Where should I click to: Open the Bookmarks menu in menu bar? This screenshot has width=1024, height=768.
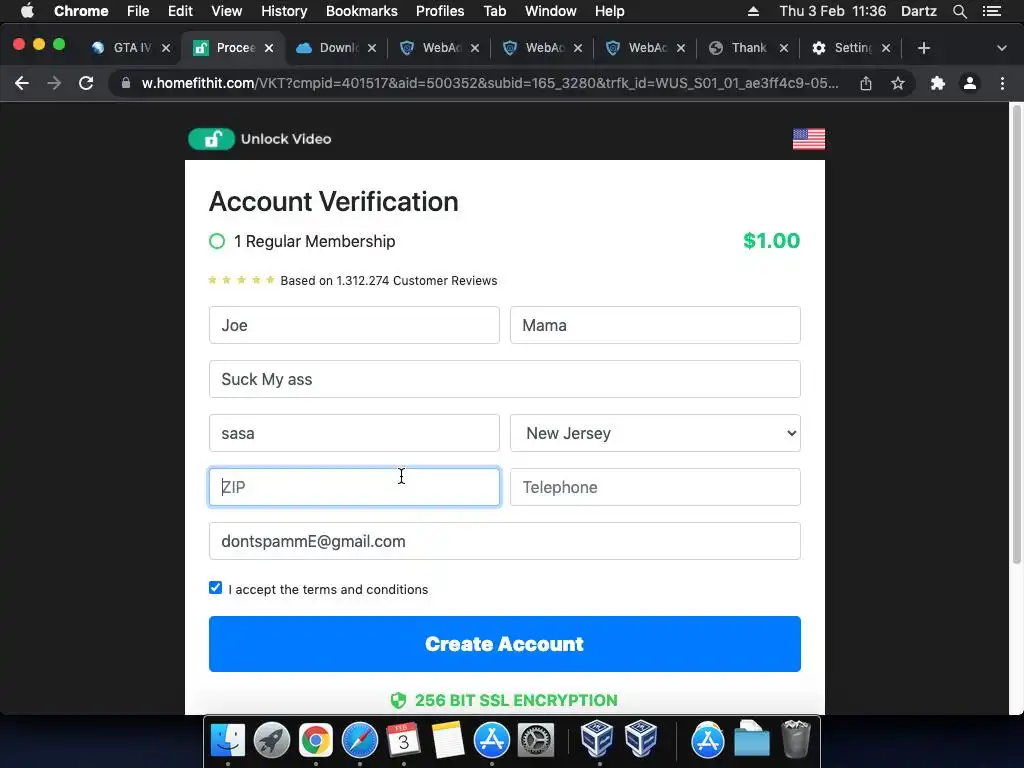point(361,11)
